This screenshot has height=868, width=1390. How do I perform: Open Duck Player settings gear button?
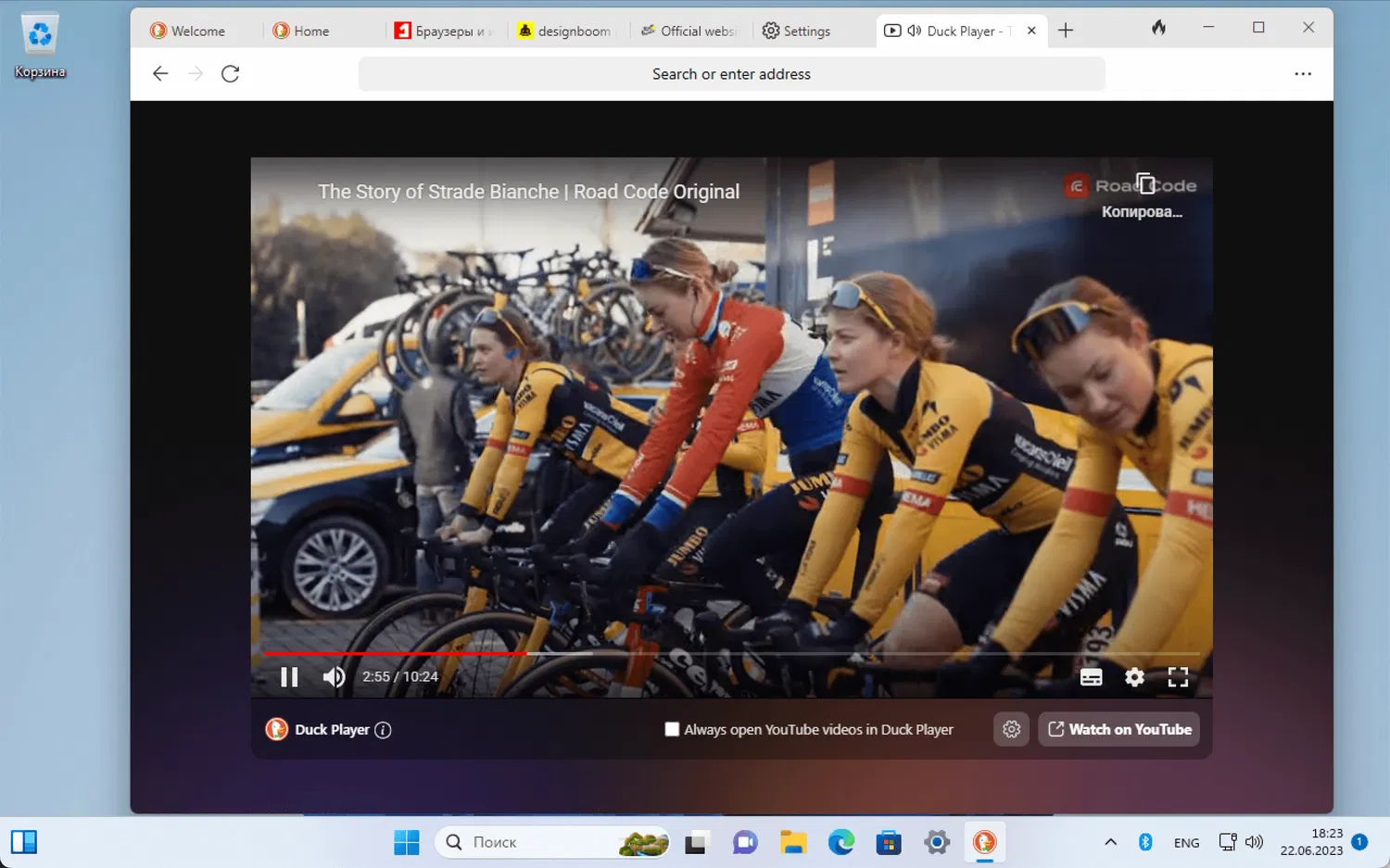coord(1011,729)
